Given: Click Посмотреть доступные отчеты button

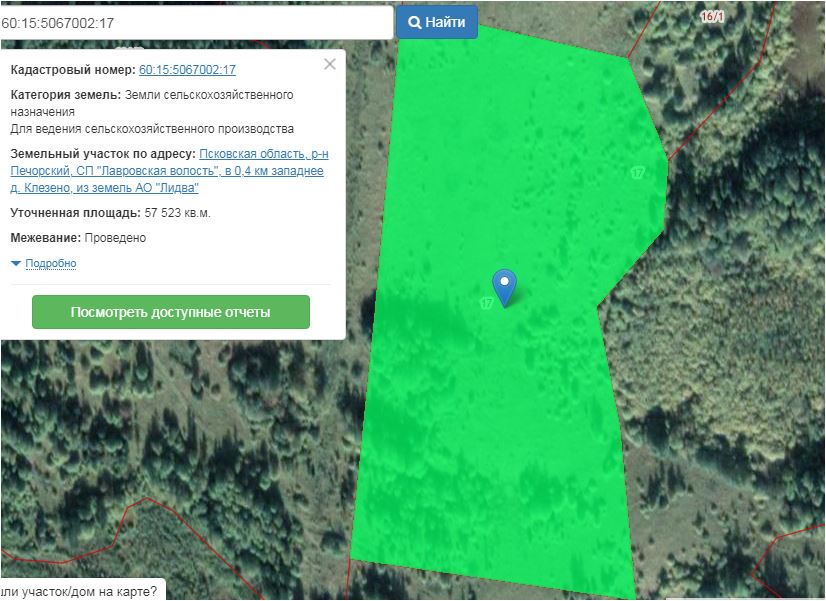Looking at the screenshot, I should [x=171, y=312].
